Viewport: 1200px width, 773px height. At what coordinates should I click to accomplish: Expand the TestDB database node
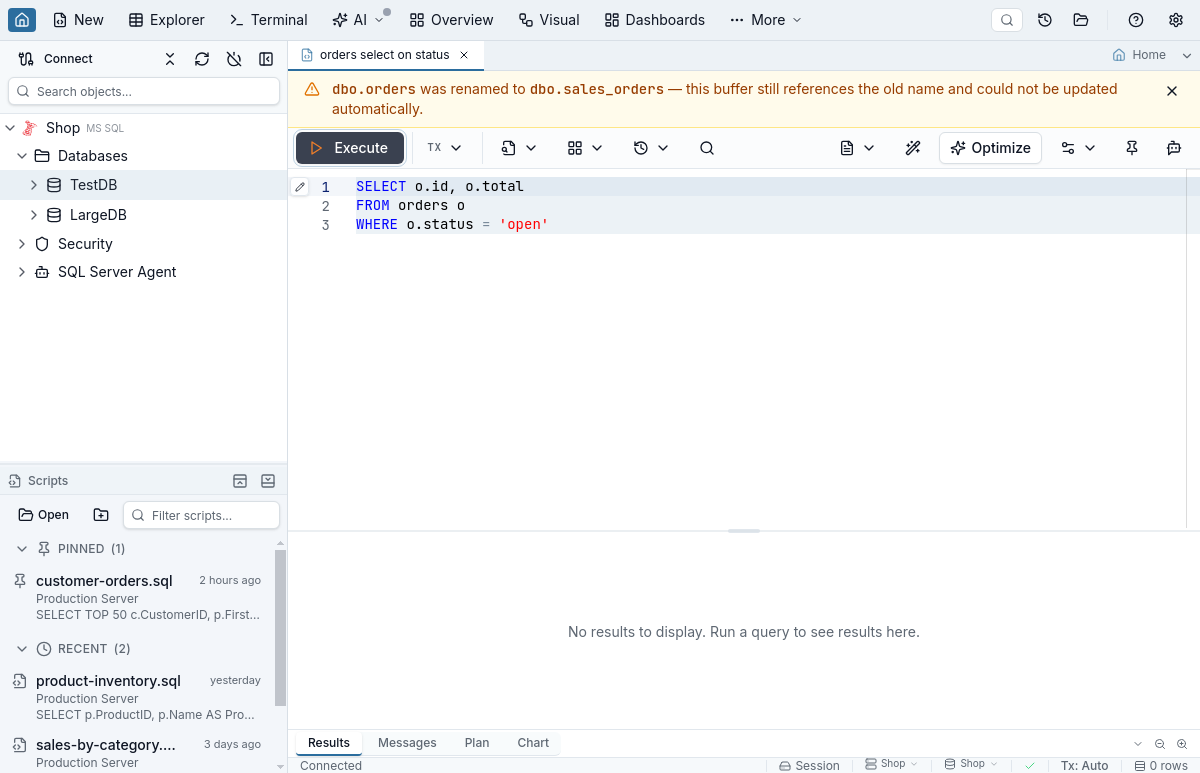(34, 185)
